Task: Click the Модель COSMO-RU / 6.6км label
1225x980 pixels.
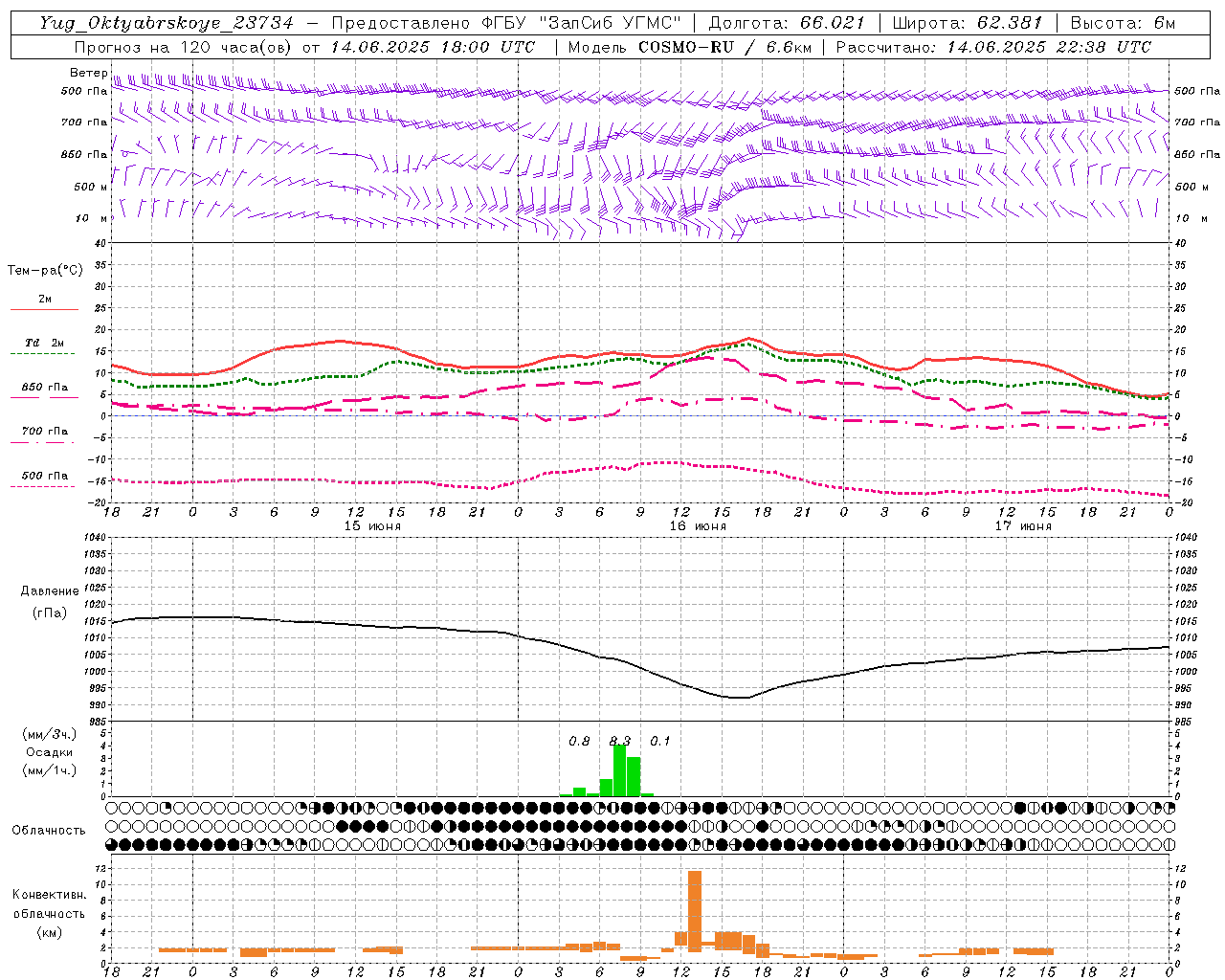Action: 690,47
